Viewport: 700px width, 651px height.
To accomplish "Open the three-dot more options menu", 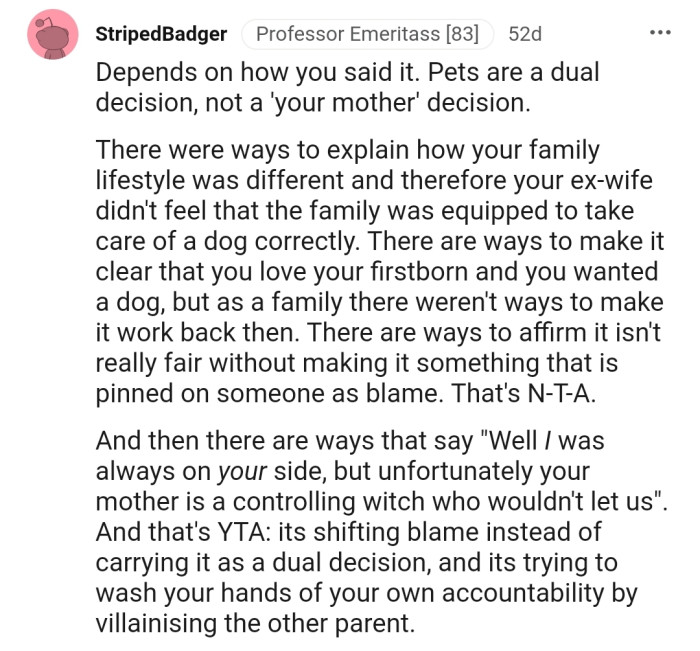I will coord(660,32).
